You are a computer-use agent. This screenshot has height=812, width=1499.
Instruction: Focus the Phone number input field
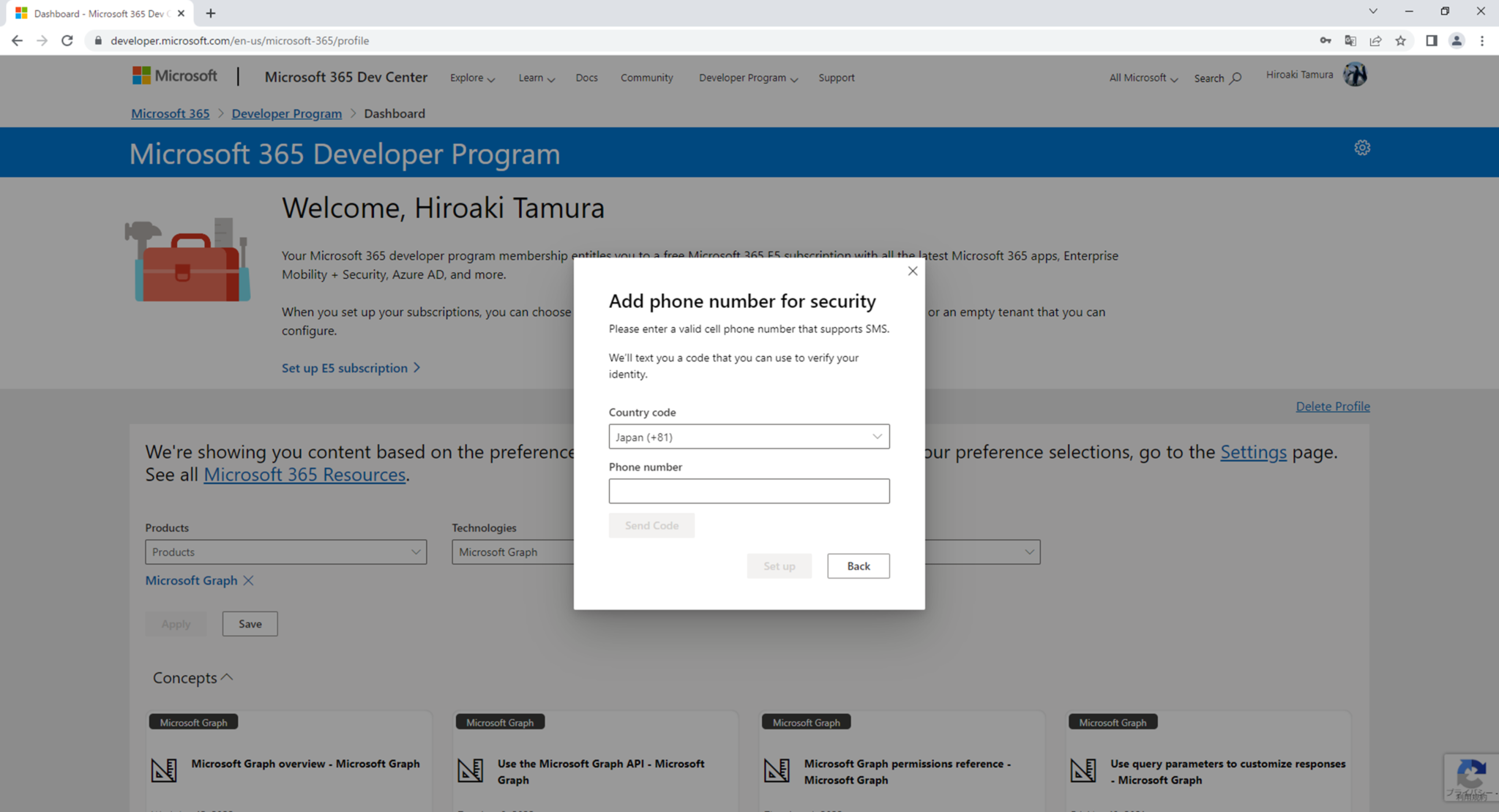pos(749,491)
